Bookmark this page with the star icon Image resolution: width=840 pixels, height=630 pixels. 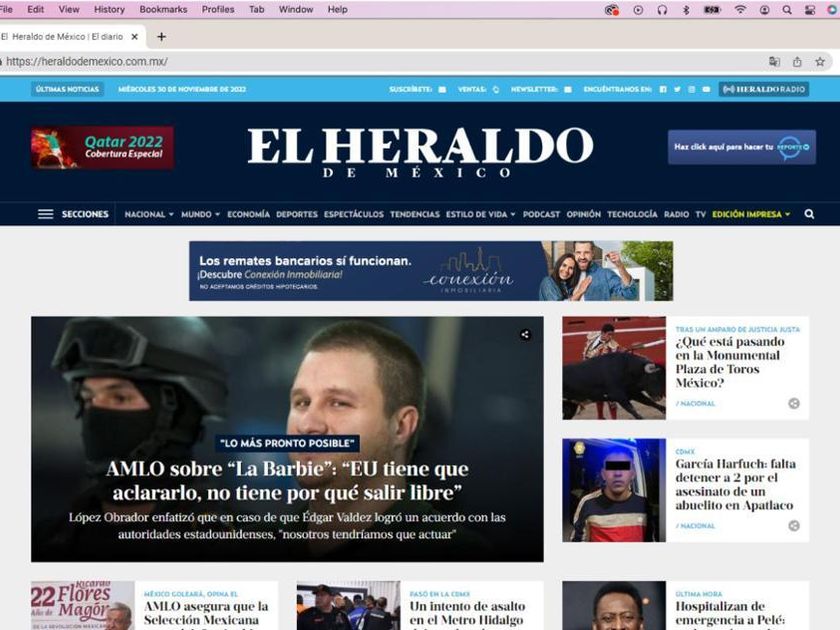click(820, 62)
